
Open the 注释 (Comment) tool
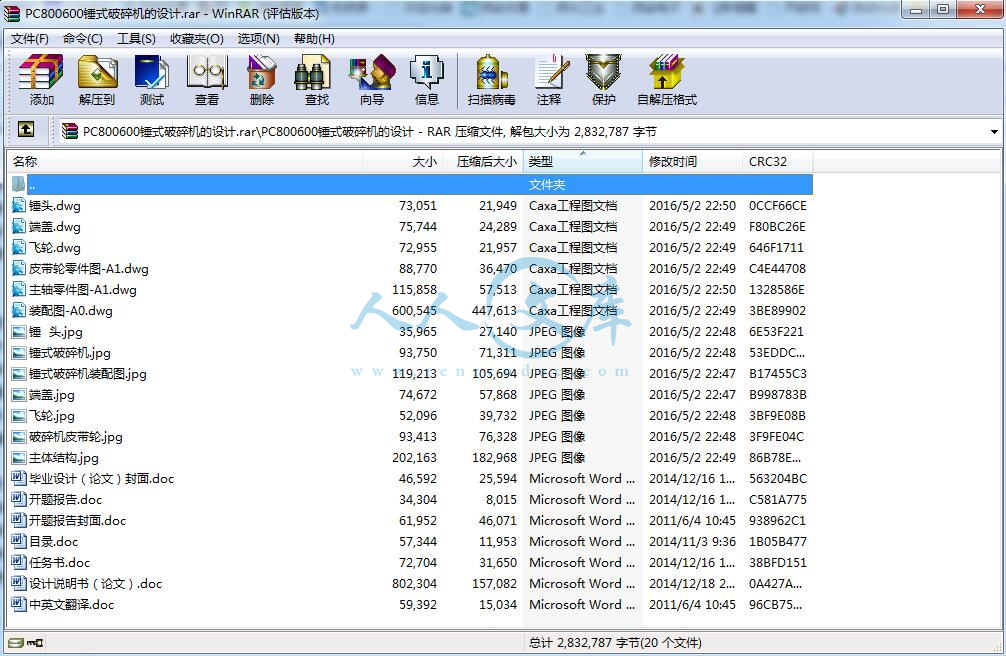coord(549,80)
